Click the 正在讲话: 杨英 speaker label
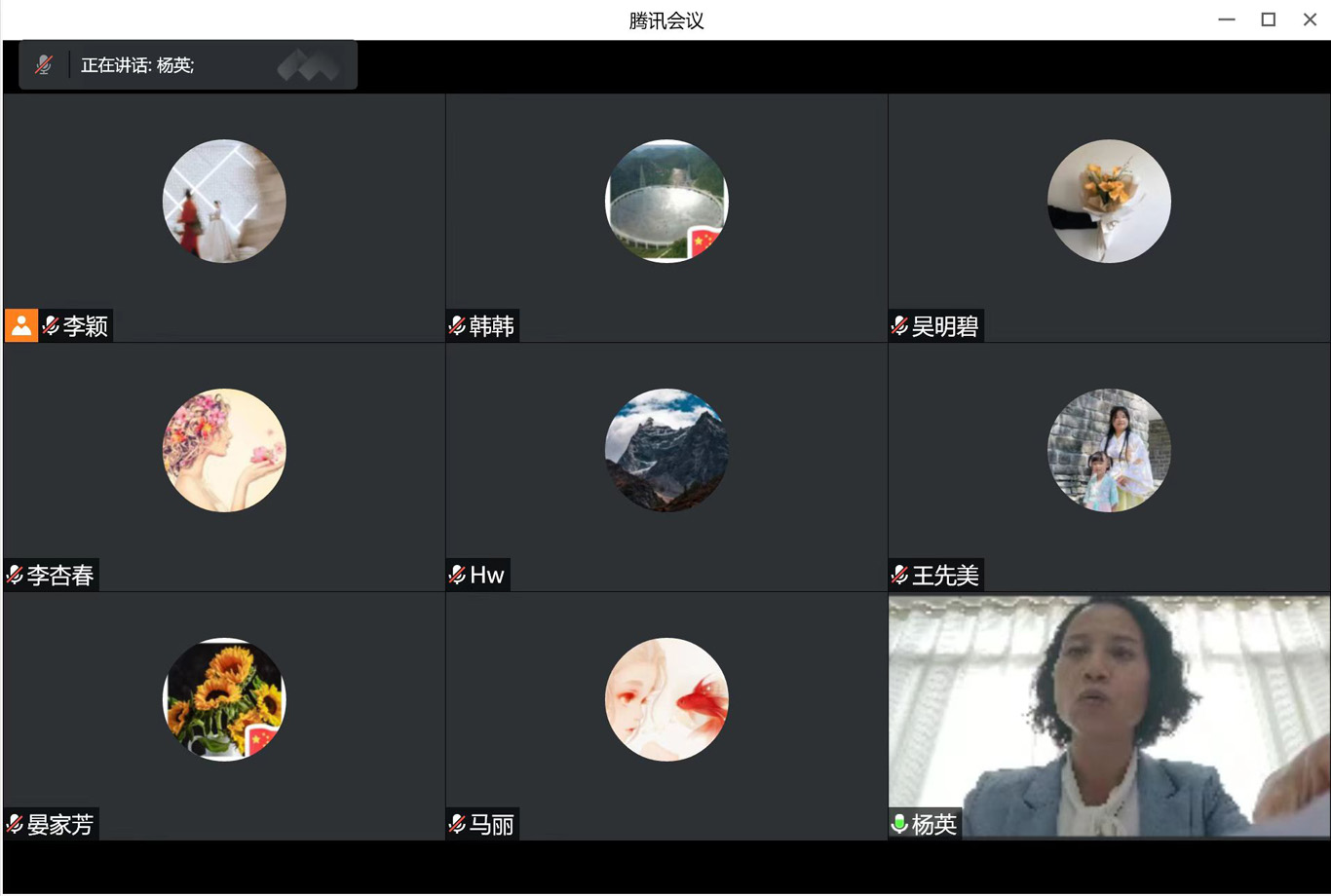 [x=137, y=65]
